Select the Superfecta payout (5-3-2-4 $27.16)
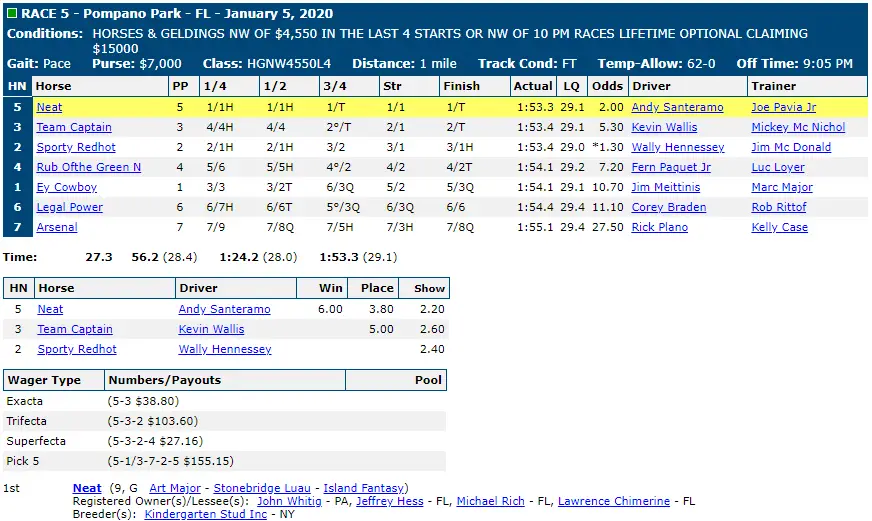The image size is (872, 521). point(155,441)
